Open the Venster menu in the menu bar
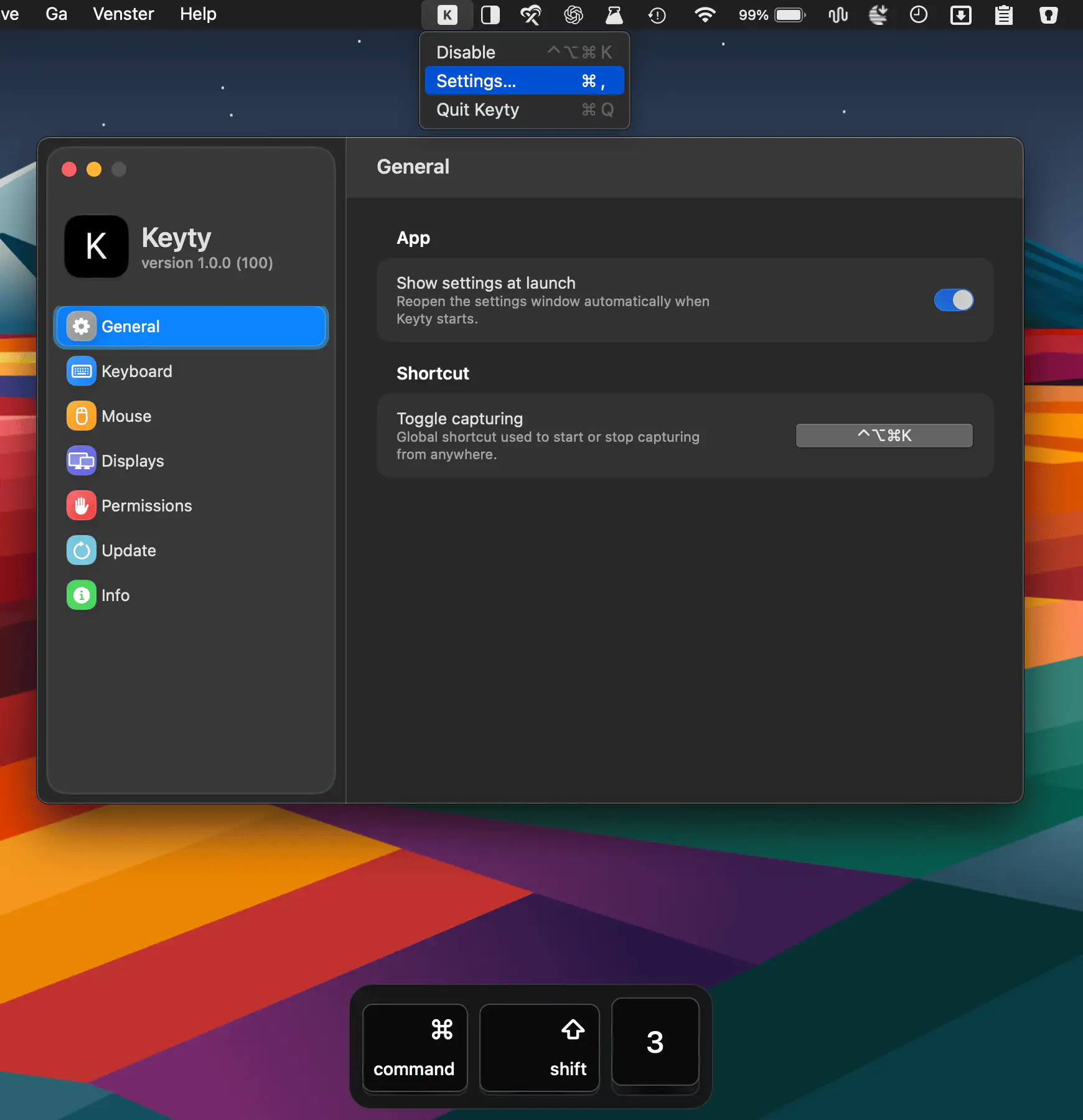 coord(123,14)
